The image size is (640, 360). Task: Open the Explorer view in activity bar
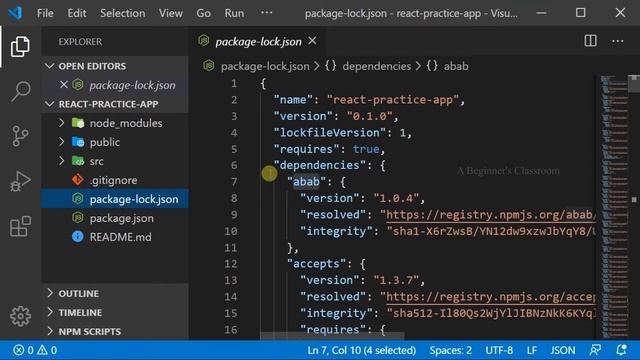pos(20,46)
